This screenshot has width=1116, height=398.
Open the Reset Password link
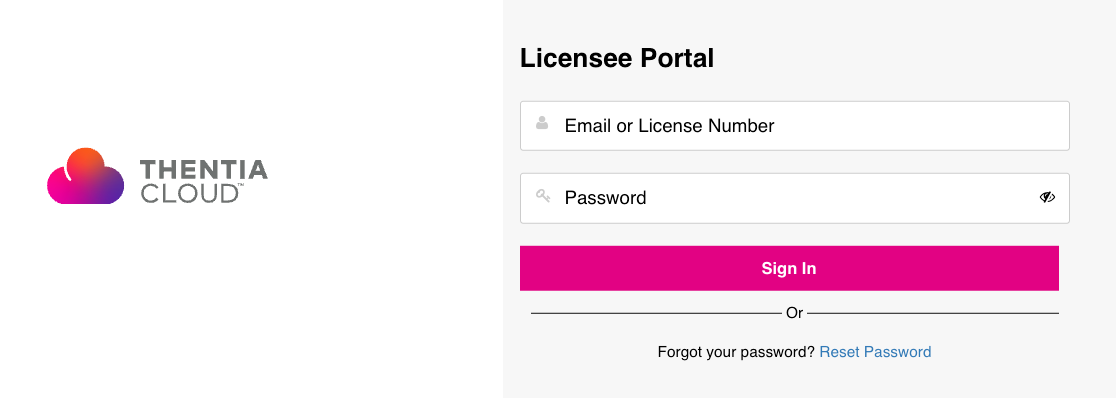pos(875,352)
